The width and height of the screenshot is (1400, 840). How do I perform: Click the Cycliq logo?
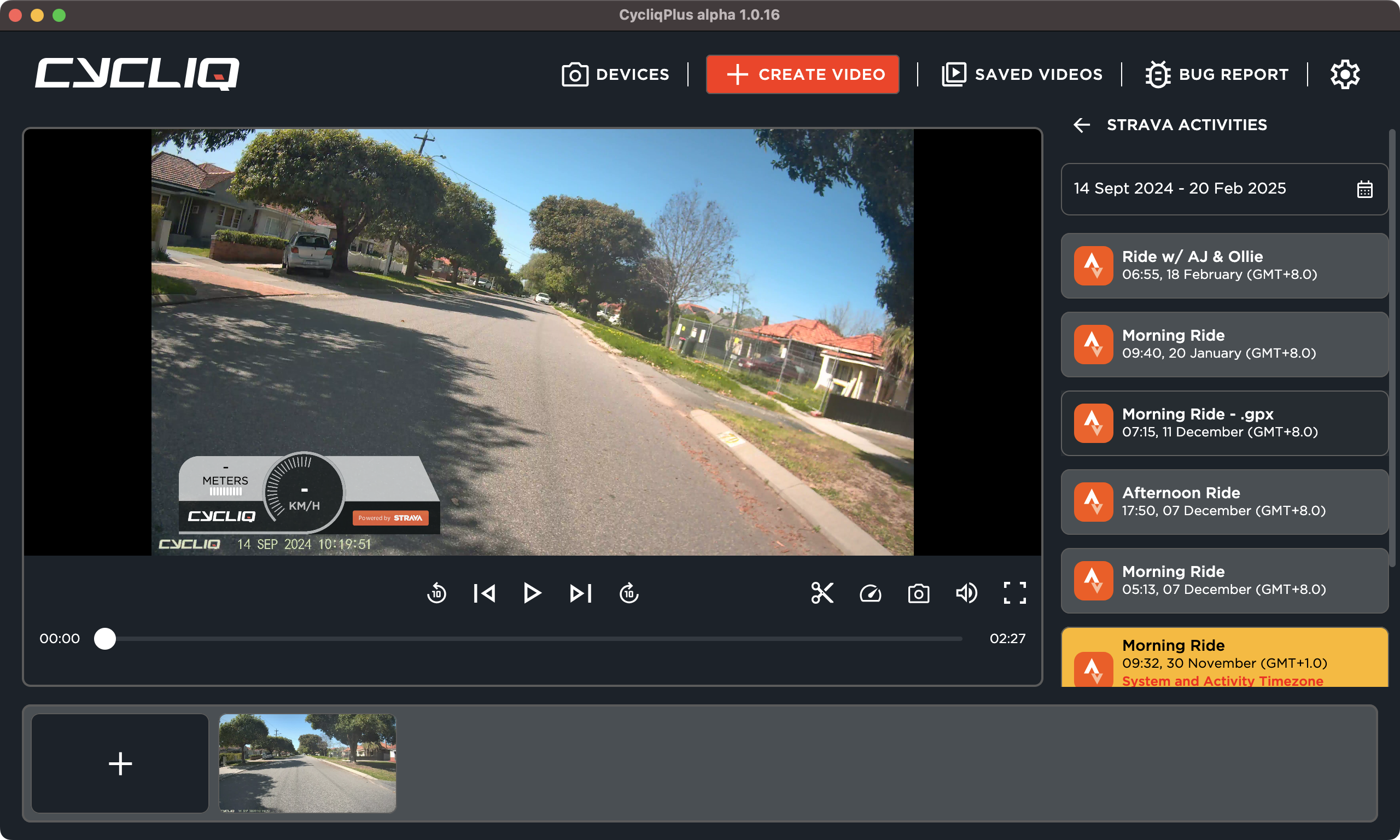[x=137, y=74]
